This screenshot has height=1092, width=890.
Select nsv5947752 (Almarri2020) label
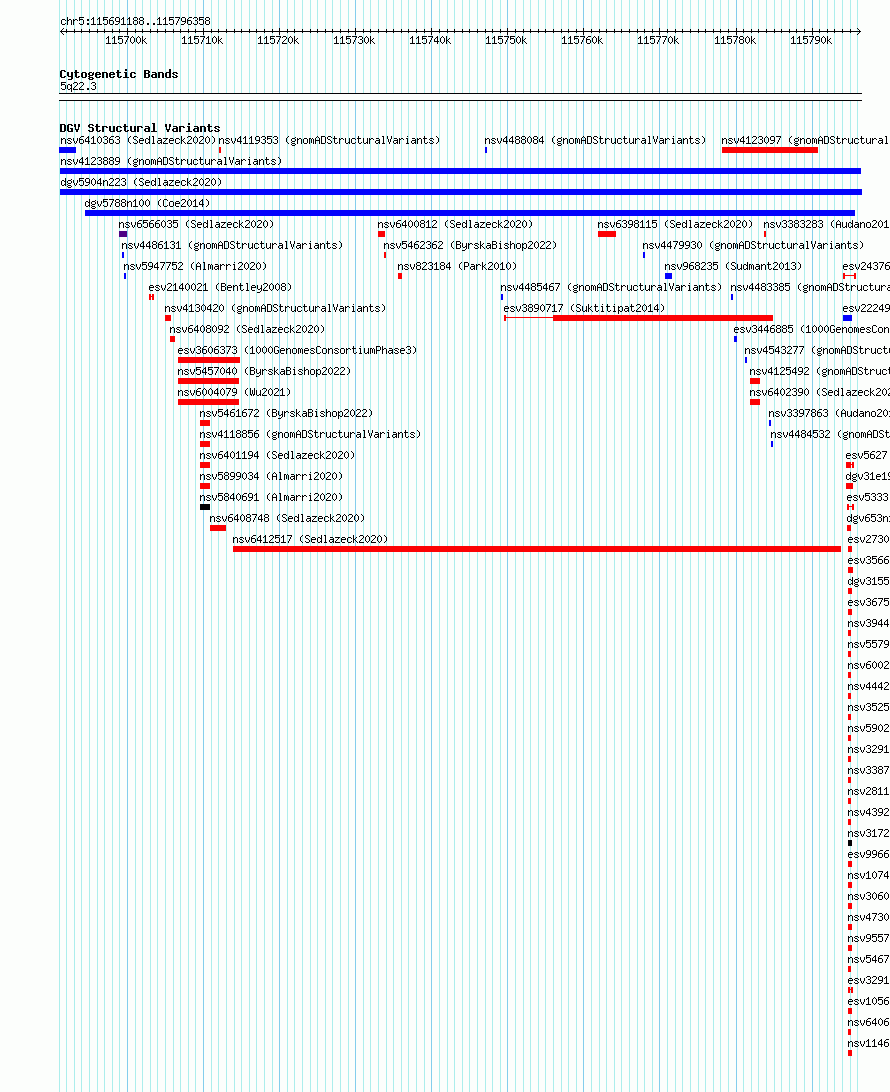pos(196,266)
